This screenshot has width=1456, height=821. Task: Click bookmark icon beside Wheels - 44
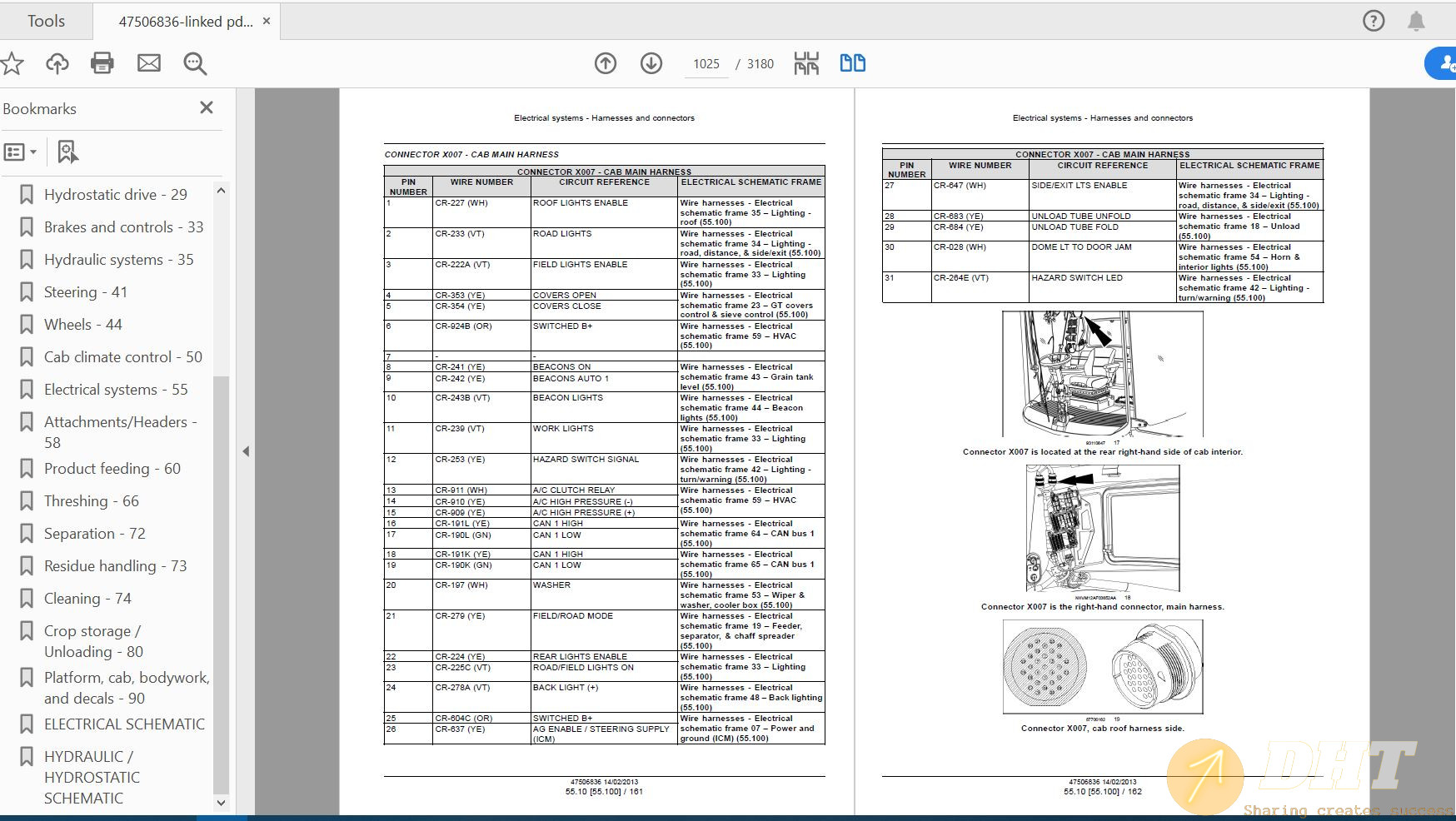27,324
